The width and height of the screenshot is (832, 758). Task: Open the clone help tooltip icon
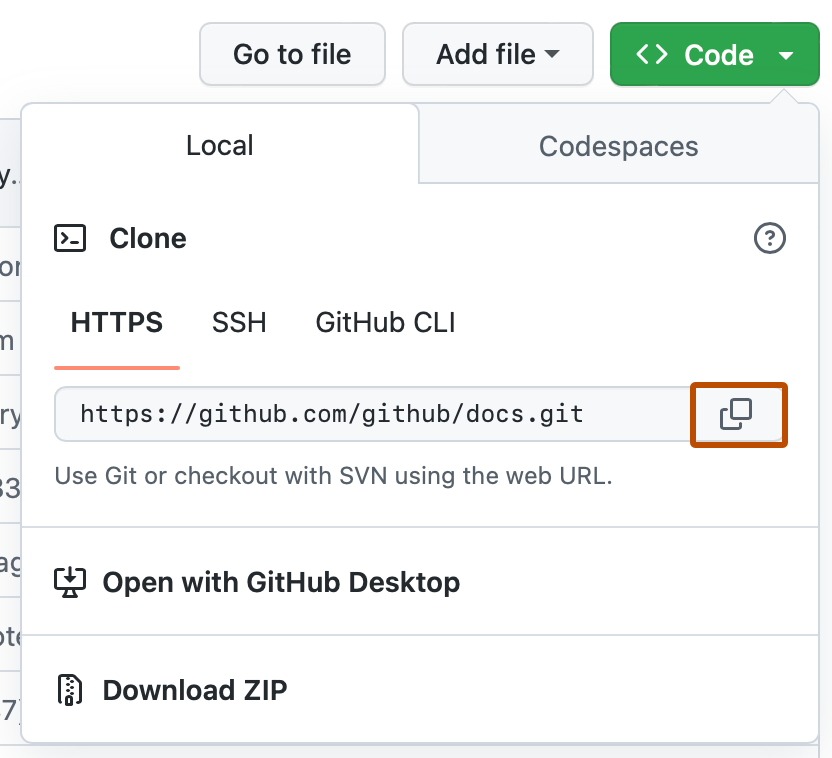(x=769, y=238)
